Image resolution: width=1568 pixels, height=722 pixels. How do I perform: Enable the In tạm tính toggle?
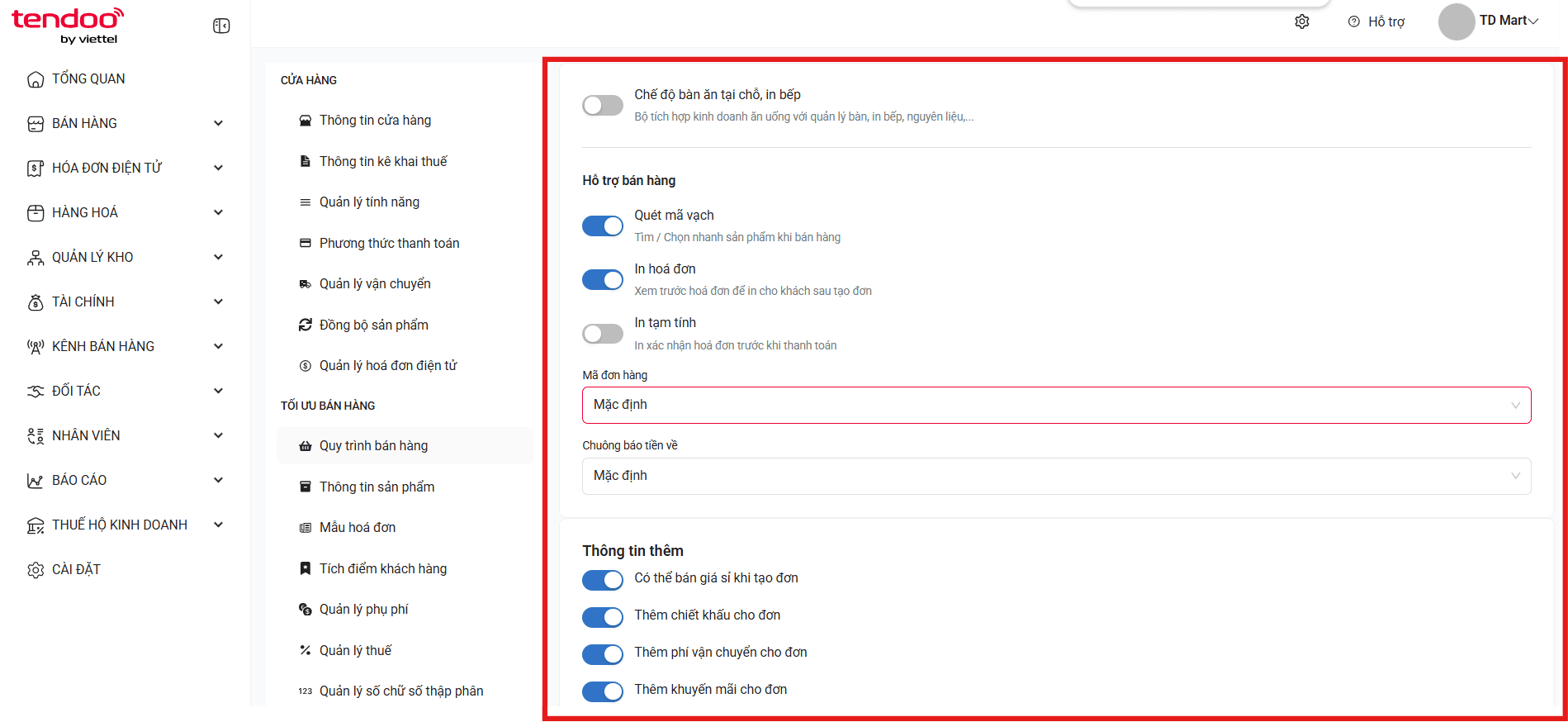click(603, 334)
